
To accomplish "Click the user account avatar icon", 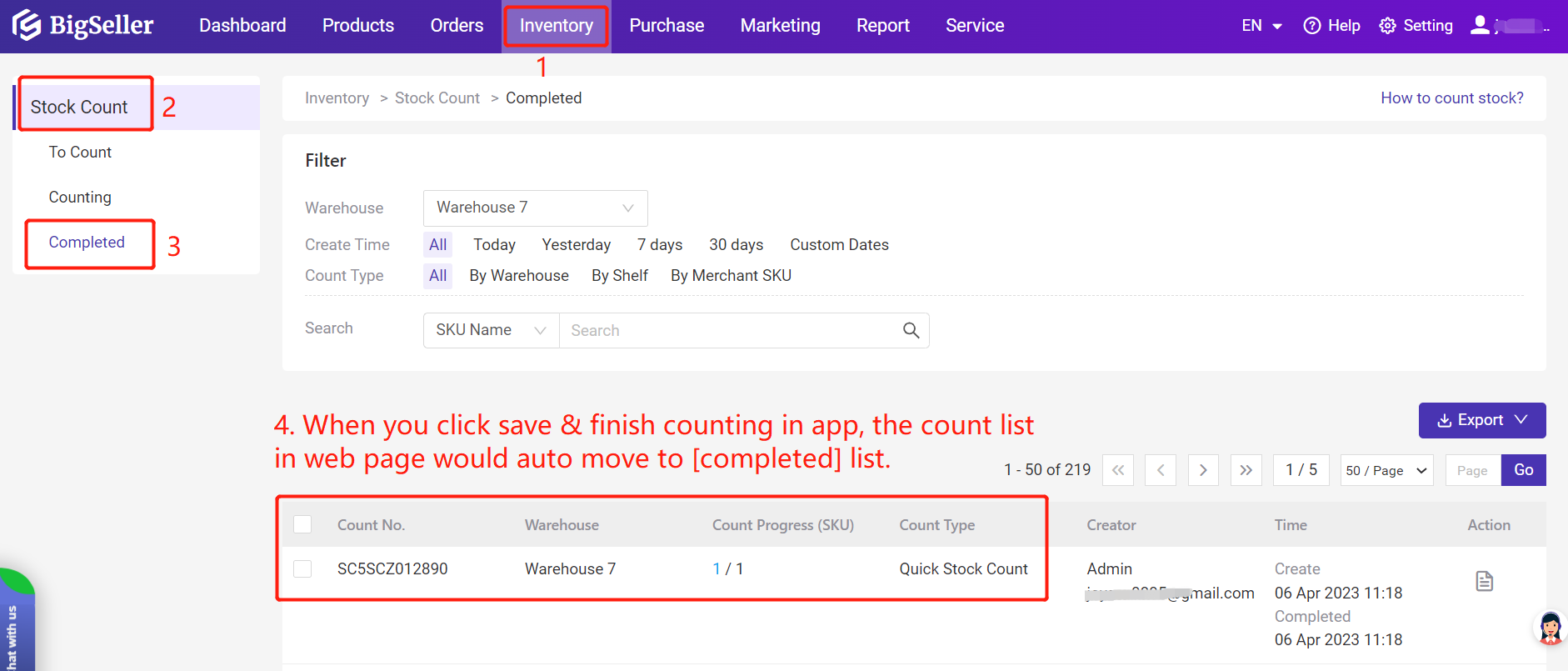I will [1480, 25].
